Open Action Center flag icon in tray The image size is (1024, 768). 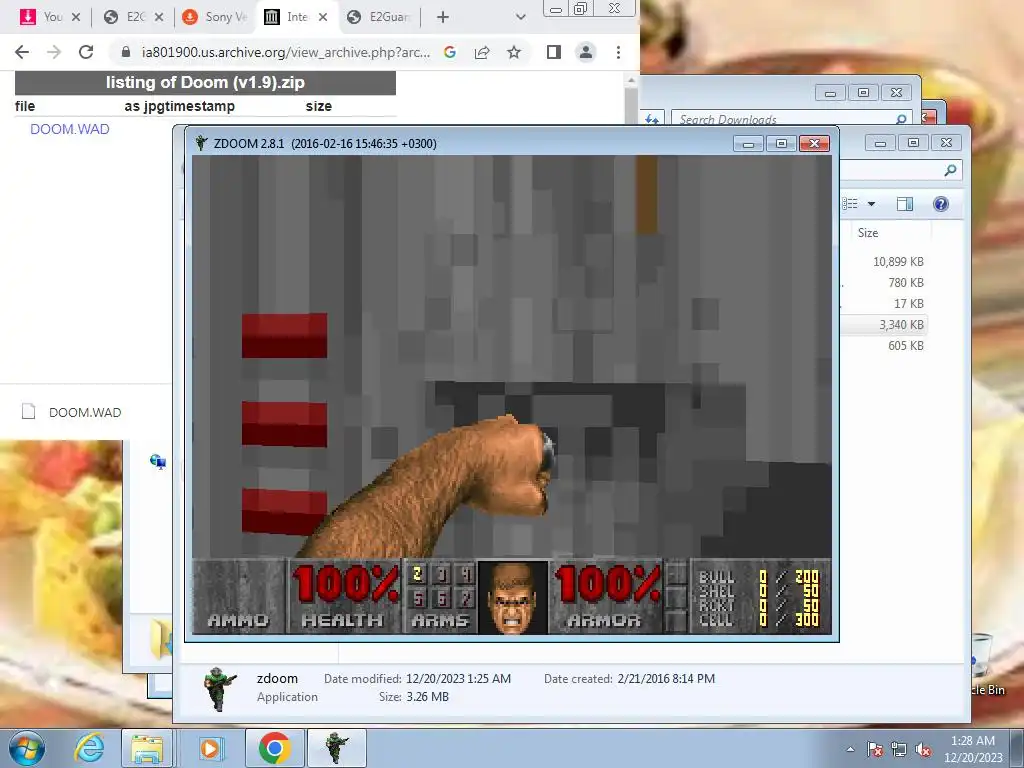[875, 749]
